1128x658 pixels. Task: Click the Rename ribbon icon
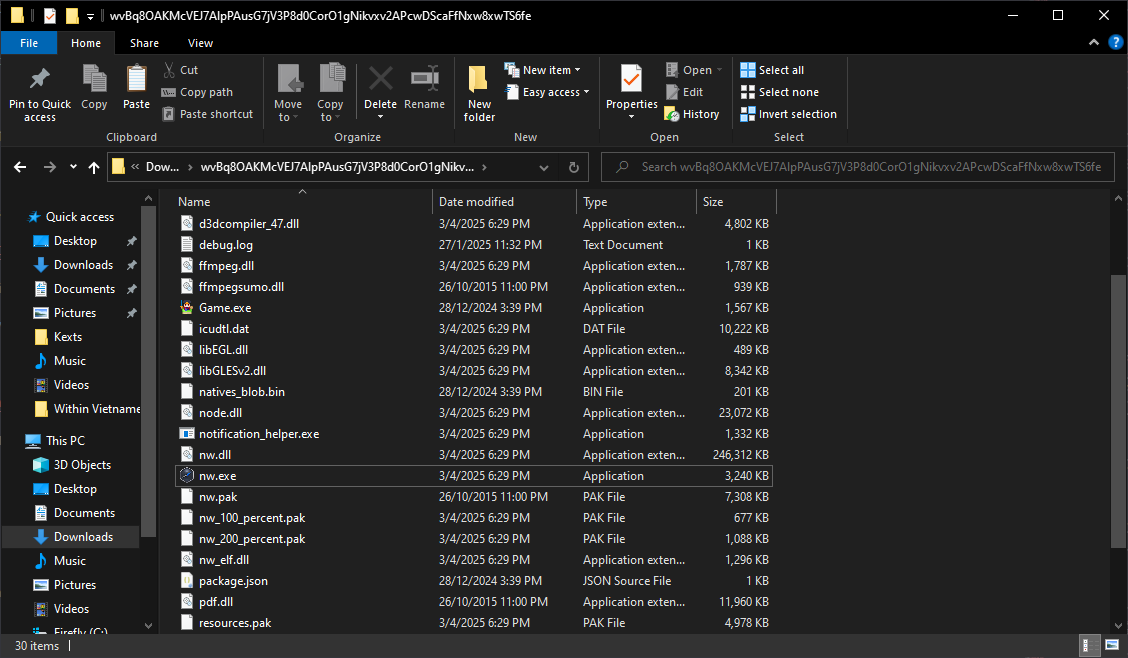424,80
